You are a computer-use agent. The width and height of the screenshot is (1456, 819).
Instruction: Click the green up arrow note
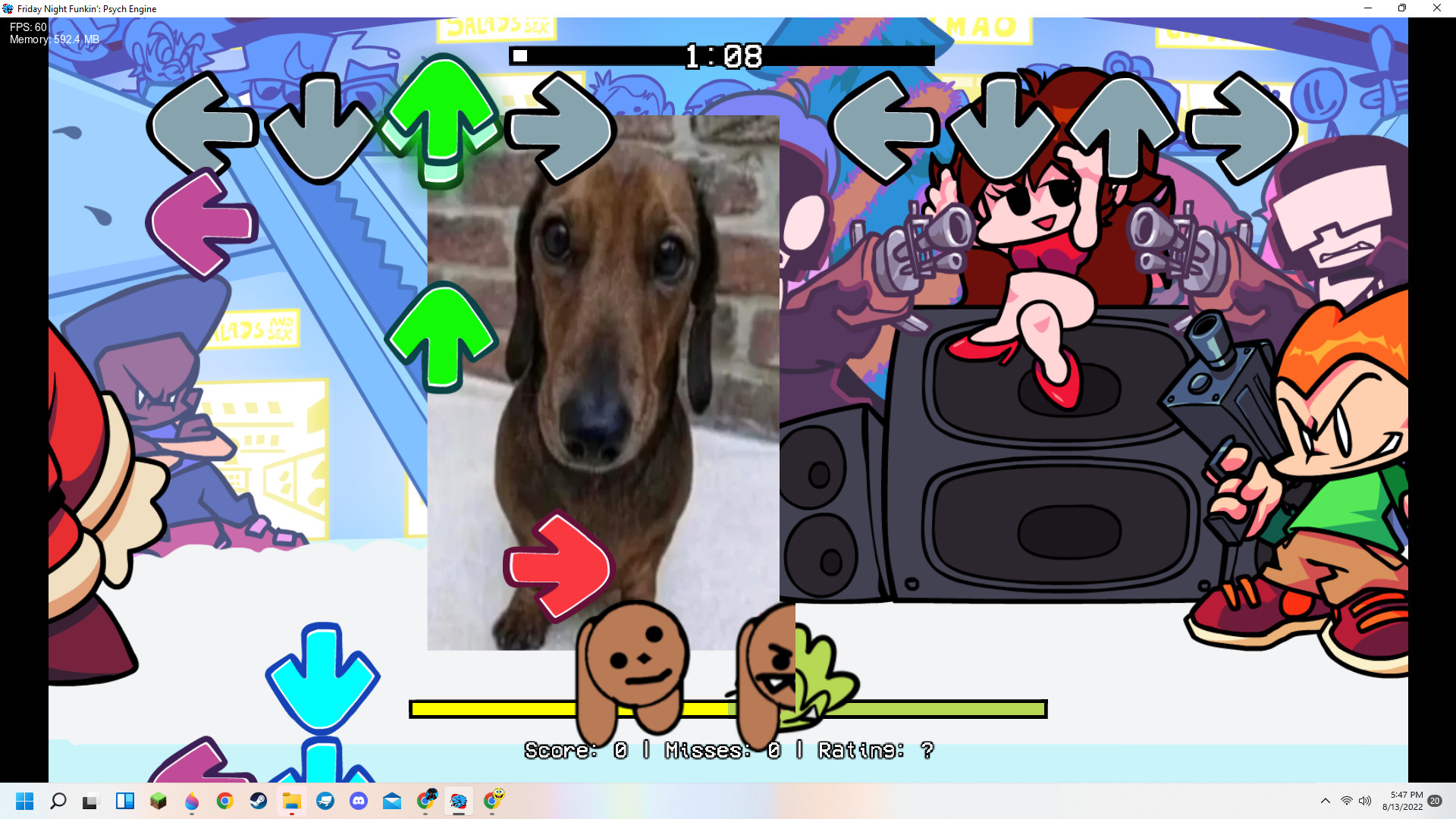(x=443, y=337)
